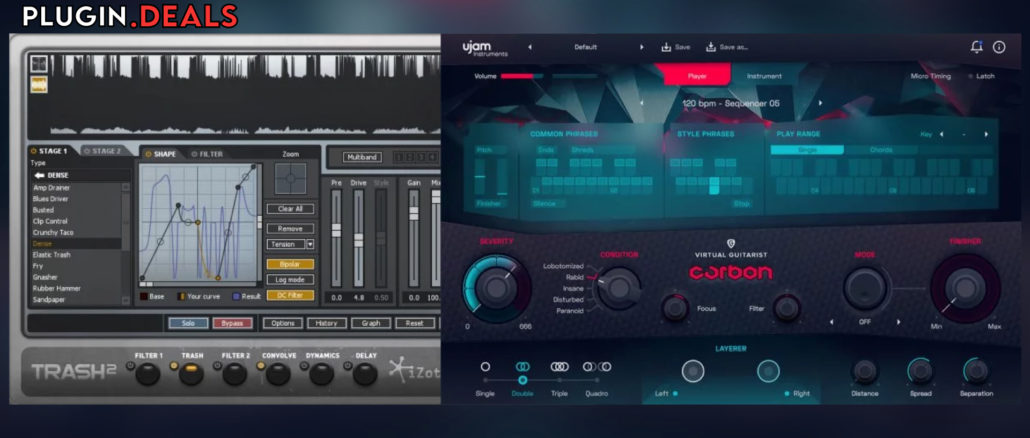Click previous Mode arrow beside OFF
1030x438 pixels.
831,322
